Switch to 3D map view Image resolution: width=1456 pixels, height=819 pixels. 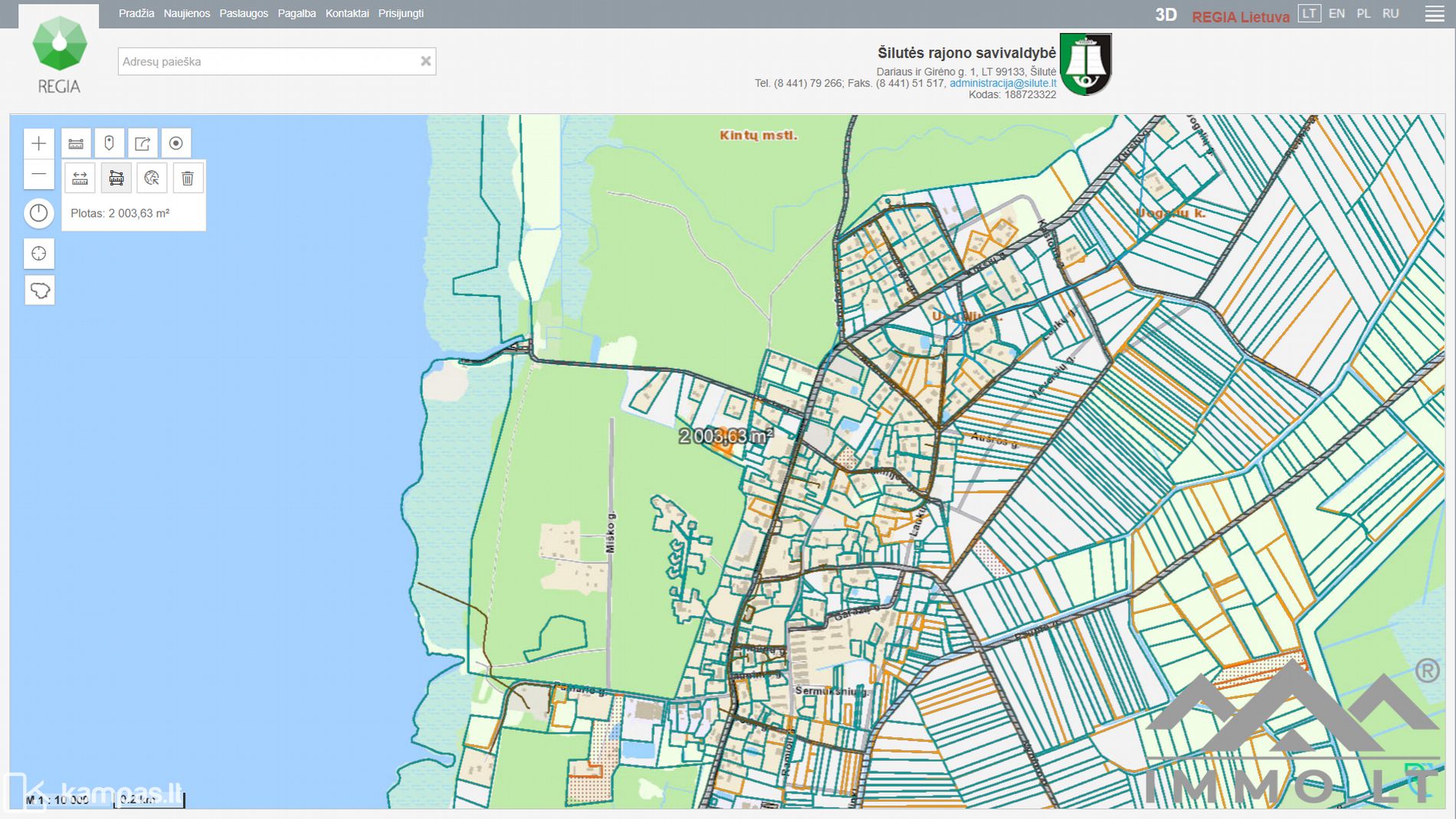tap(1166, 15)
